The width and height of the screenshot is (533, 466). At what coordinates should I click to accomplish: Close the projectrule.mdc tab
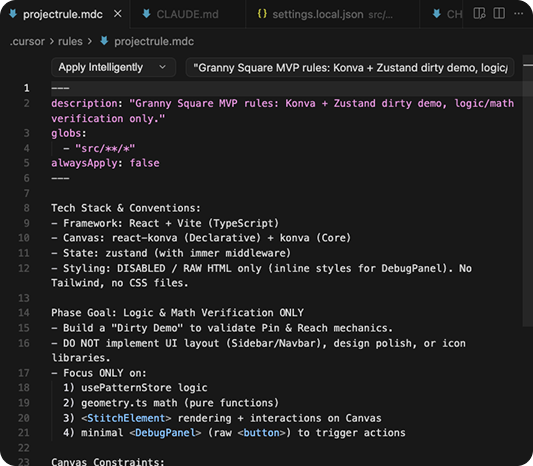coord(118,14)
